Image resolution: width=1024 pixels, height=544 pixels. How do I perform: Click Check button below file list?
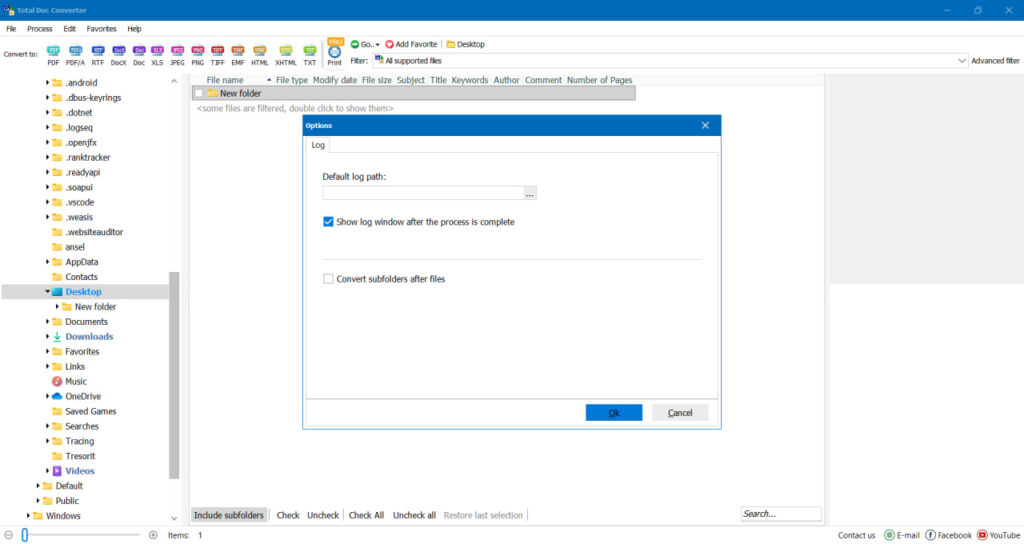point(287,515)
